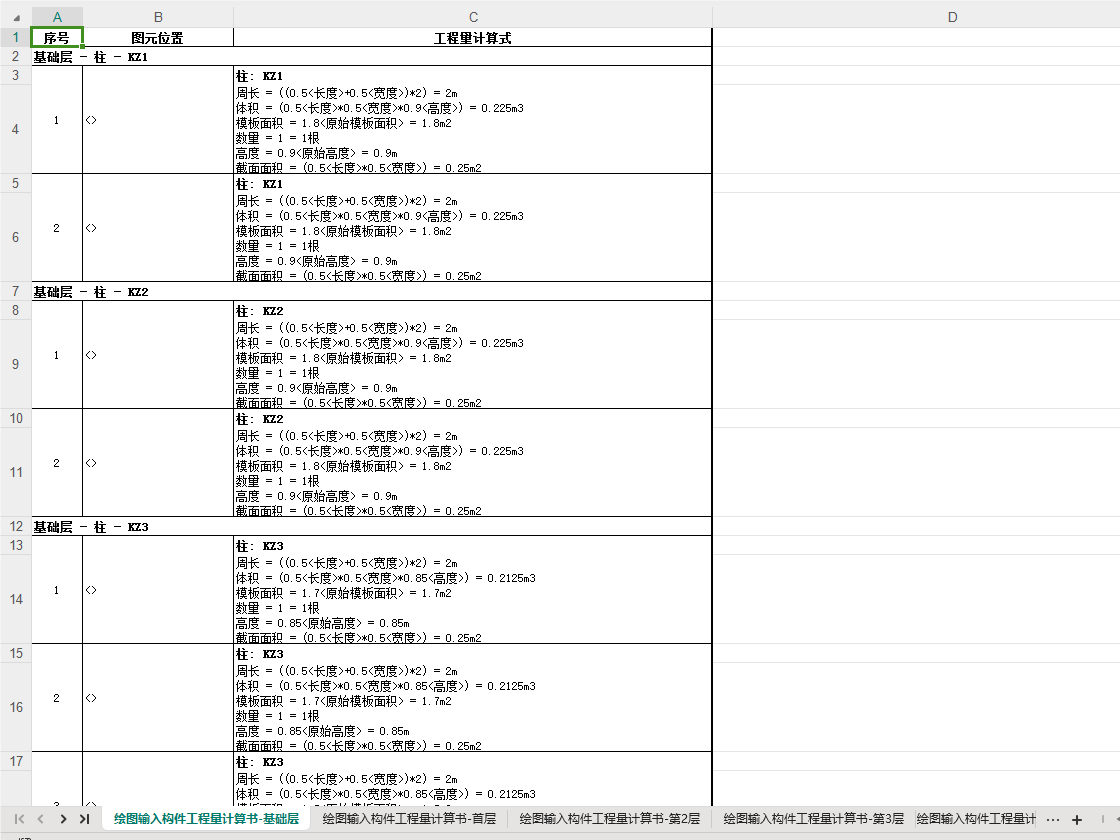Click sequence number 2 under the KZ3 group

(57, 698)
